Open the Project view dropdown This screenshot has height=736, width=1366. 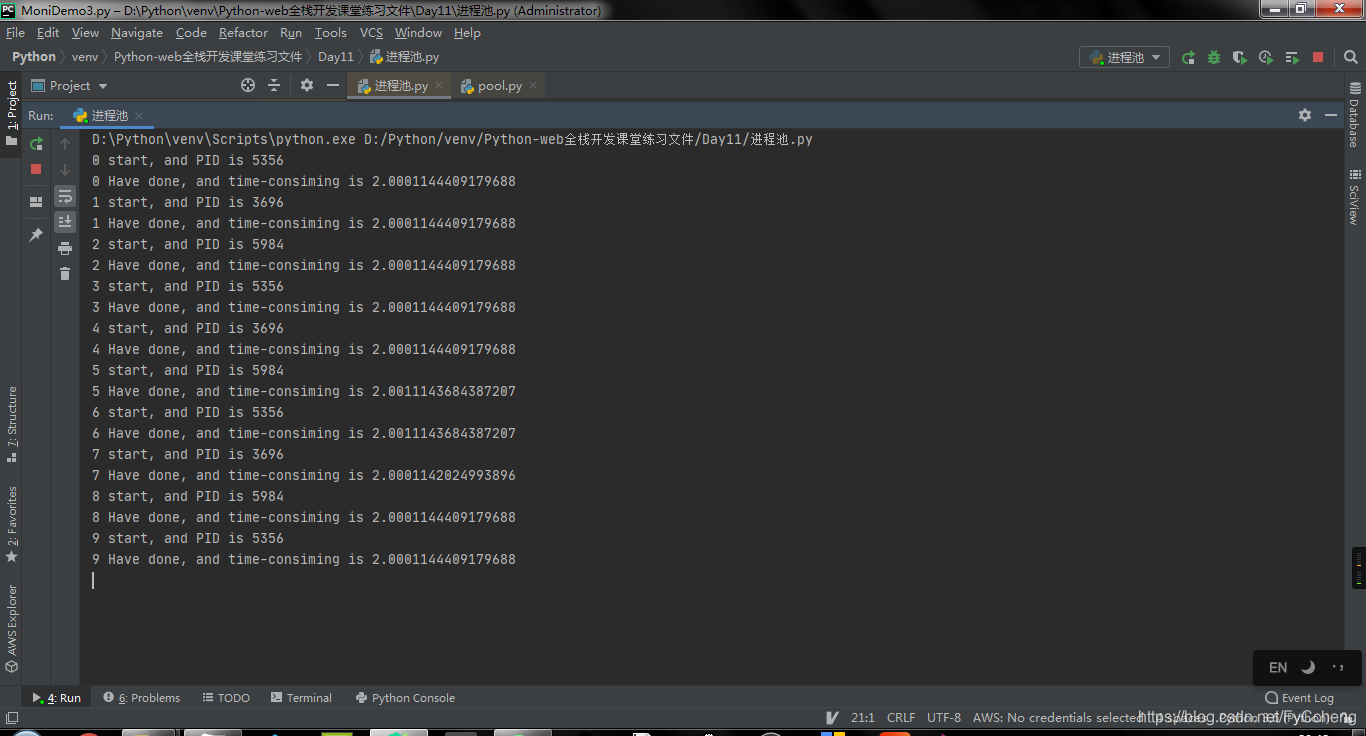[69, 86]
